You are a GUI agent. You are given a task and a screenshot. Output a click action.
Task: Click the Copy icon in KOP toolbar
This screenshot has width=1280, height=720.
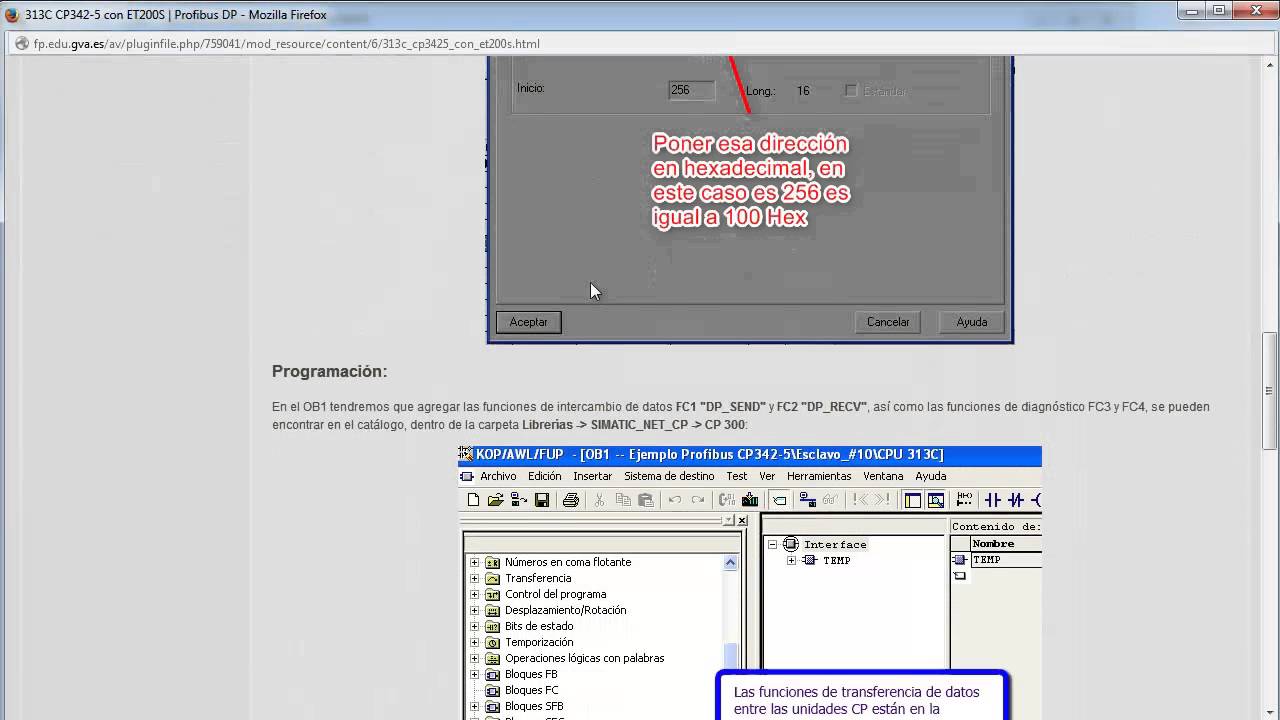[623, 500]
